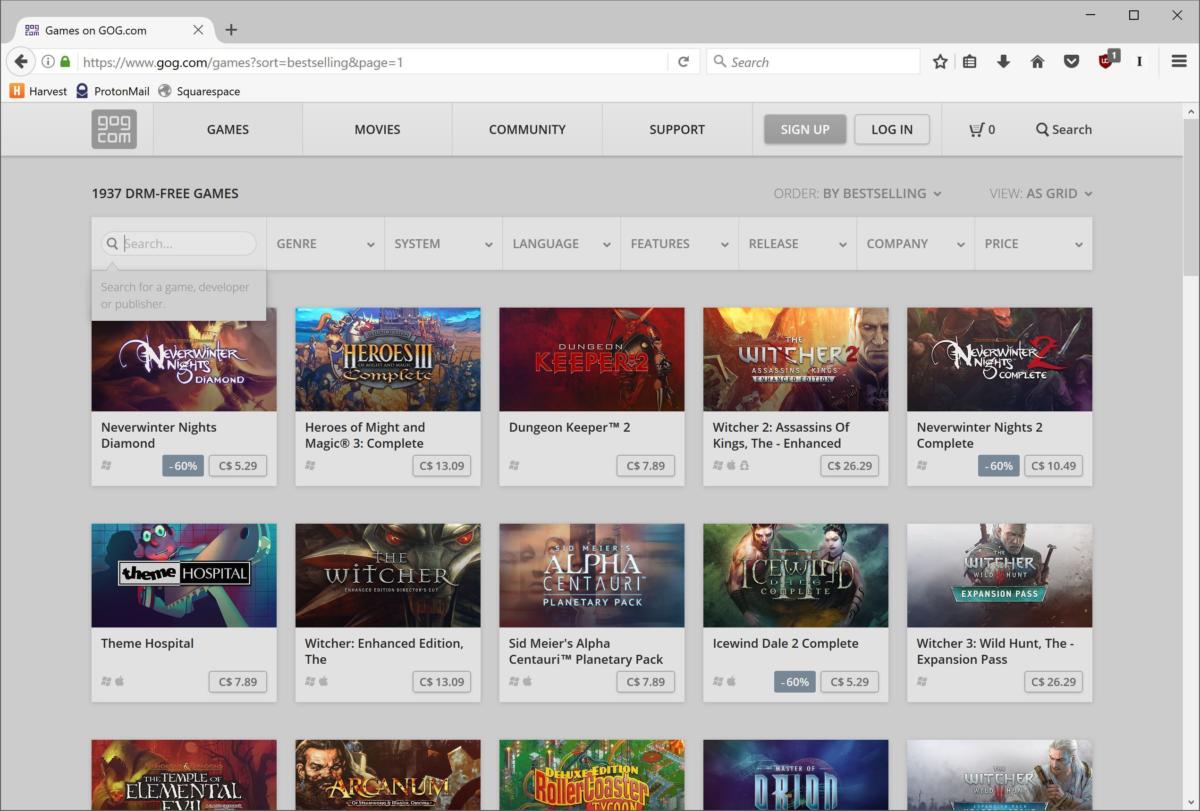The width and height of the screenshot is (1200, 811).
Task: Open the MOVIES menu
Action: click(377, 130)
